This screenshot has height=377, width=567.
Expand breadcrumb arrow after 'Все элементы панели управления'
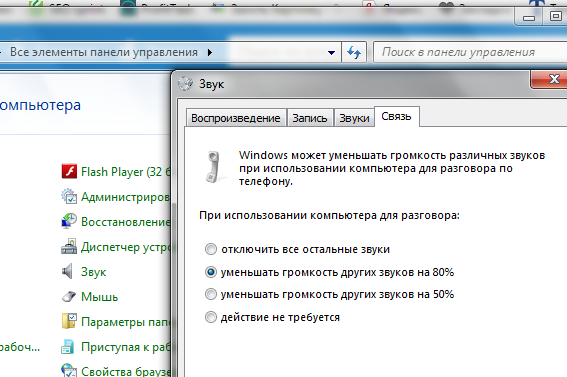coord(210,52)
